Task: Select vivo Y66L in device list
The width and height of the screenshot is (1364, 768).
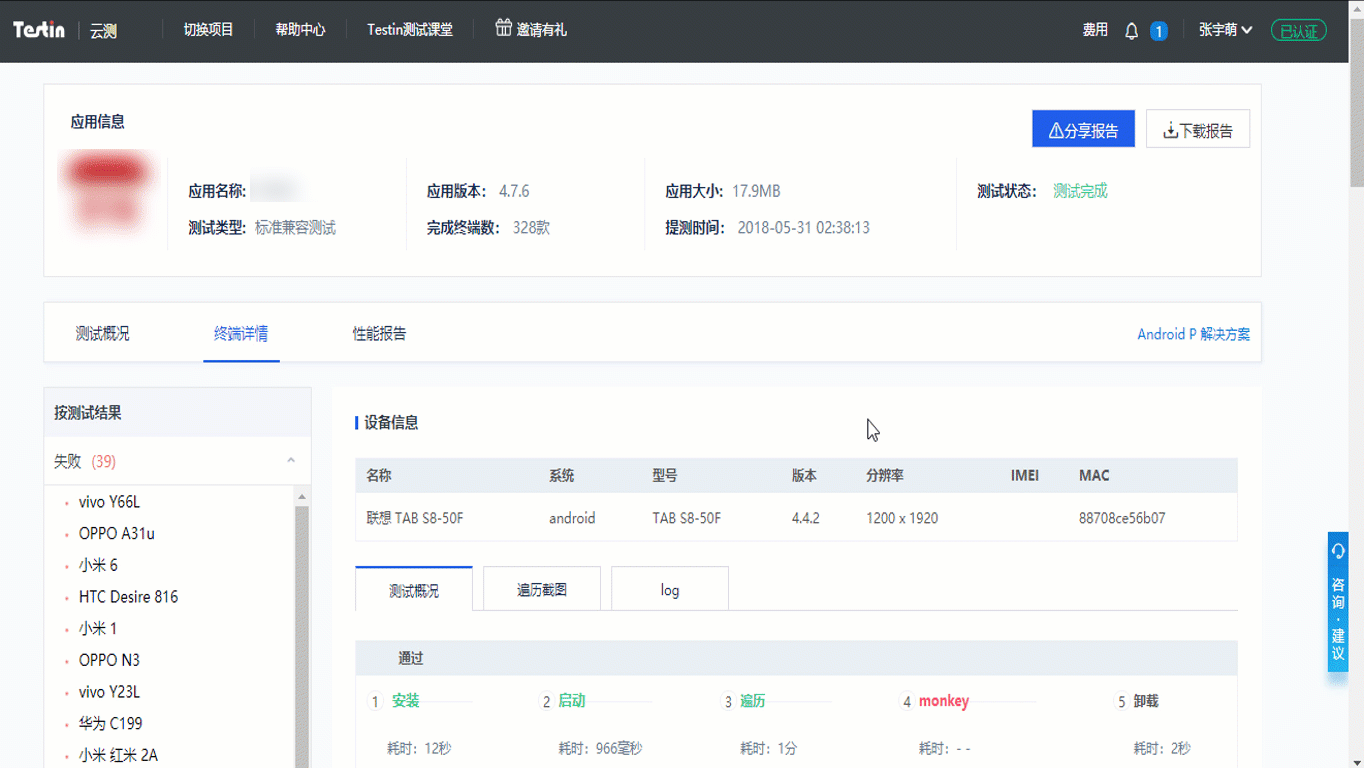Action: 109,502
